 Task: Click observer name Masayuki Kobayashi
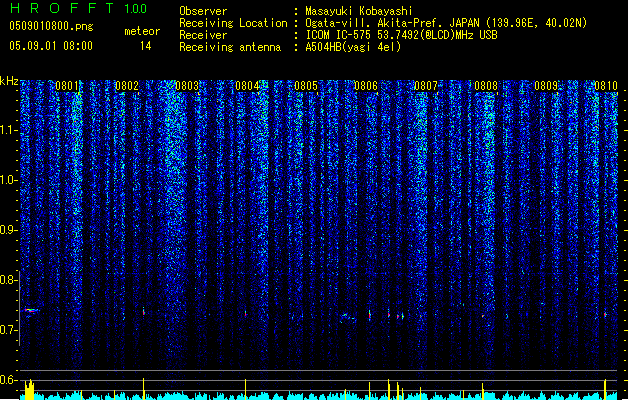click(358, 11)
